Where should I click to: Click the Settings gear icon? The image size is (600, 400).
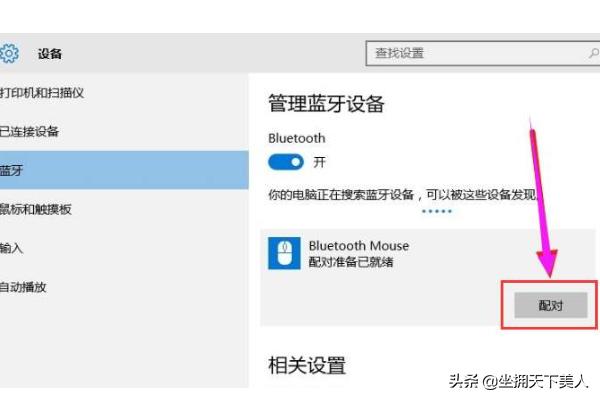tap(9, 53)
